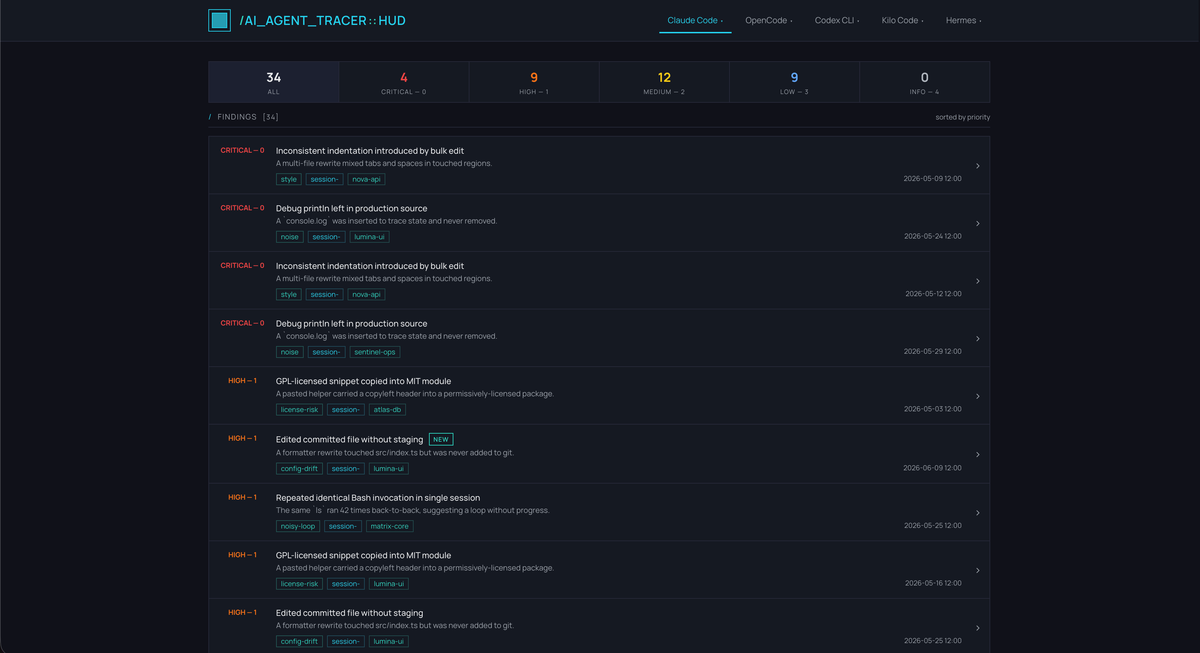Show all 34 findings filter
This screenshot has height=653, width=1200.
click(x=273, y=82)
